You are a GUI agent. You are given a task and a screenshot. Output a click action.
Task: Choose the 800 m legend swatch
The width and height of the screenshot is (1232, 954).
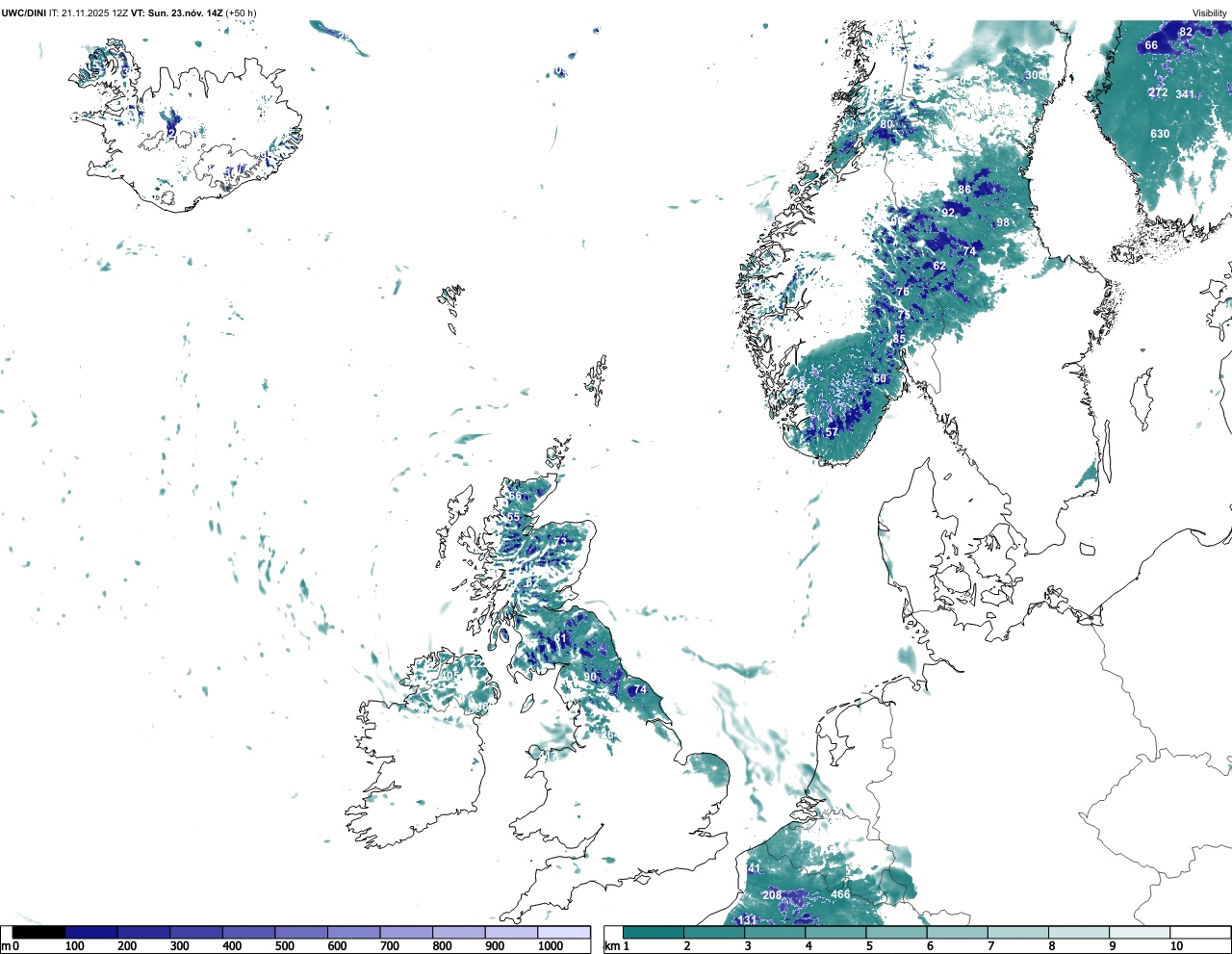click(x=459, y=932)
